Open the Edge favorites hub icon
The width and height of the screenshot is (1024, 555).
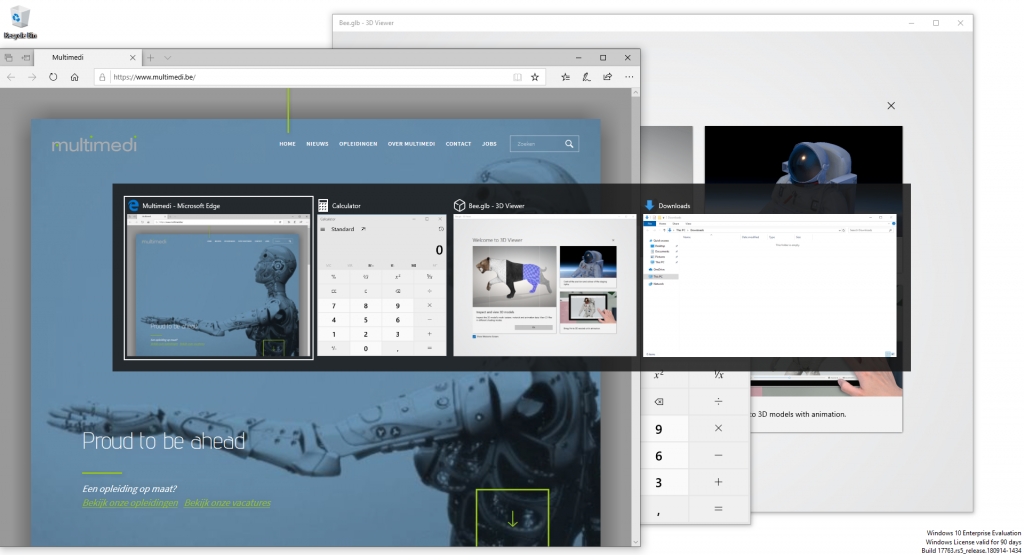[566, 77]
